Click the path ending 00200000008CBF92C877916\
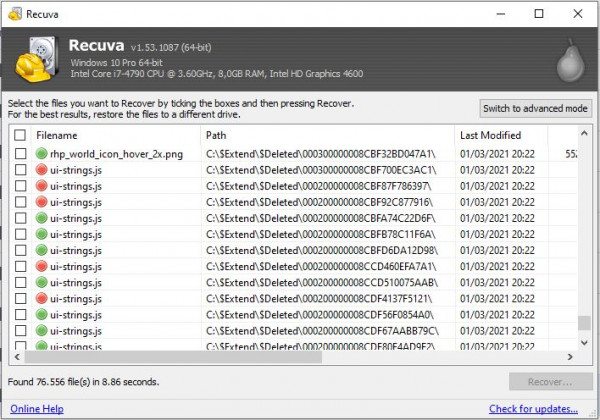This screenshot has width=600, height=420. (x=320, y=202)
